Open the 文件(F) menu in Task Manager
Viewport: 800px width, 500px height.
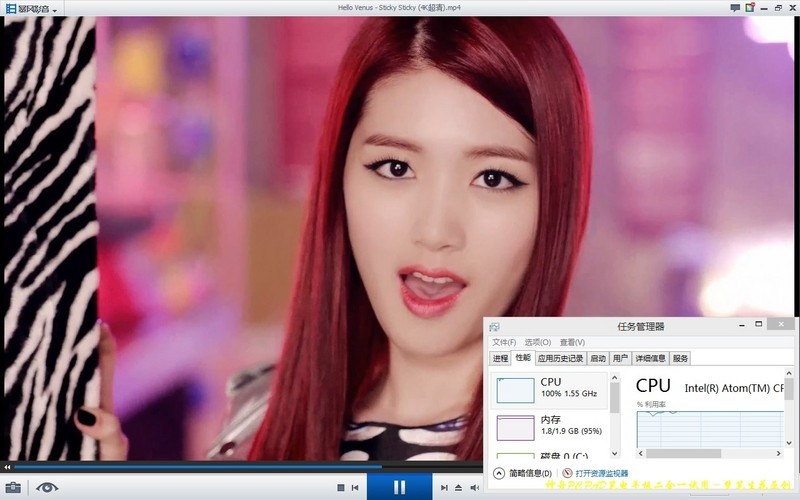[504, 342]
